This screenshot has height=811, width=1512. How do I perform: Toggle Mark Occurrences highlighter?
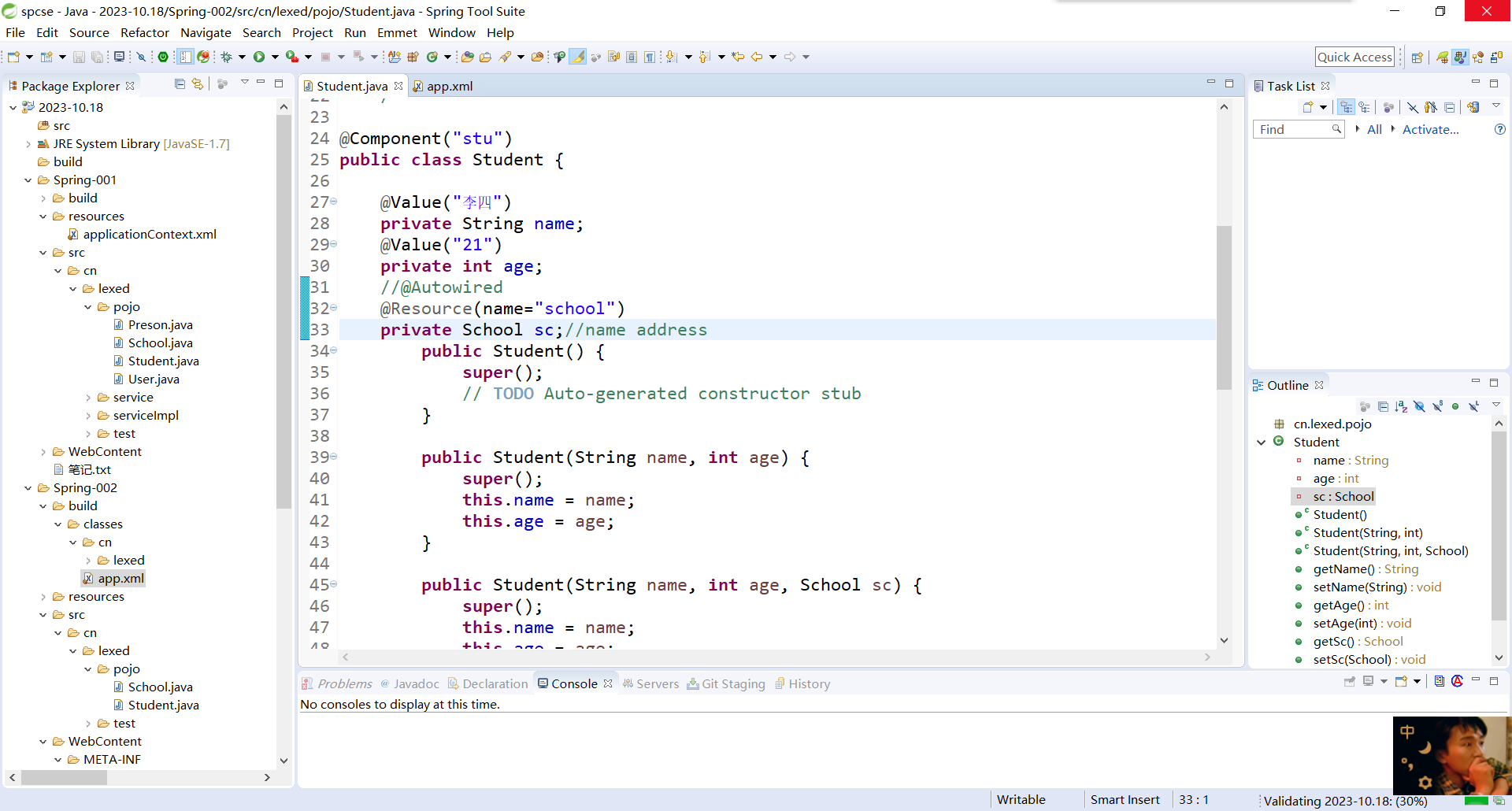(x=578, y=57)
